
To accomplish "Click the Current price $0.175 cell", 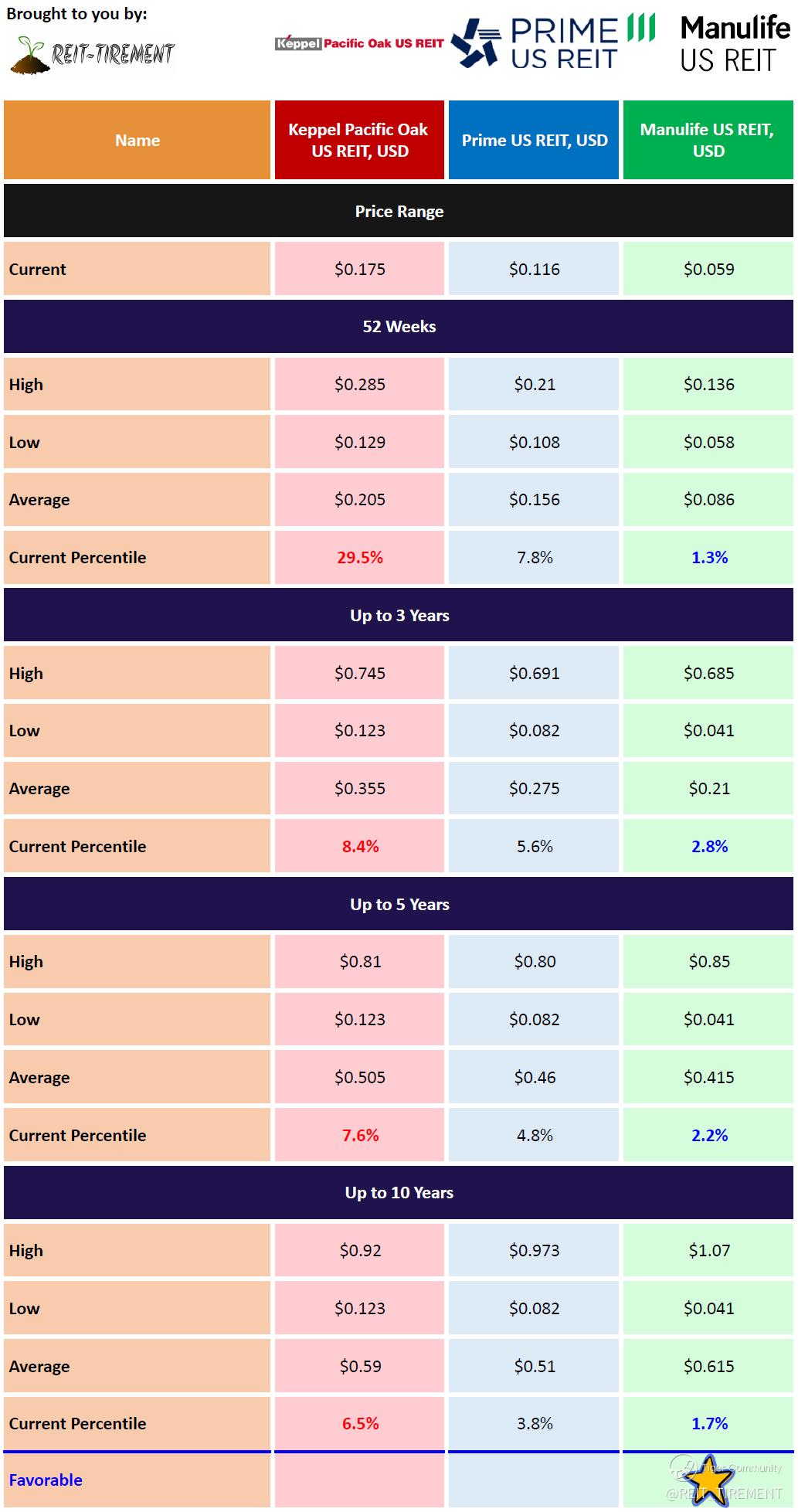I will coord(359,269).
